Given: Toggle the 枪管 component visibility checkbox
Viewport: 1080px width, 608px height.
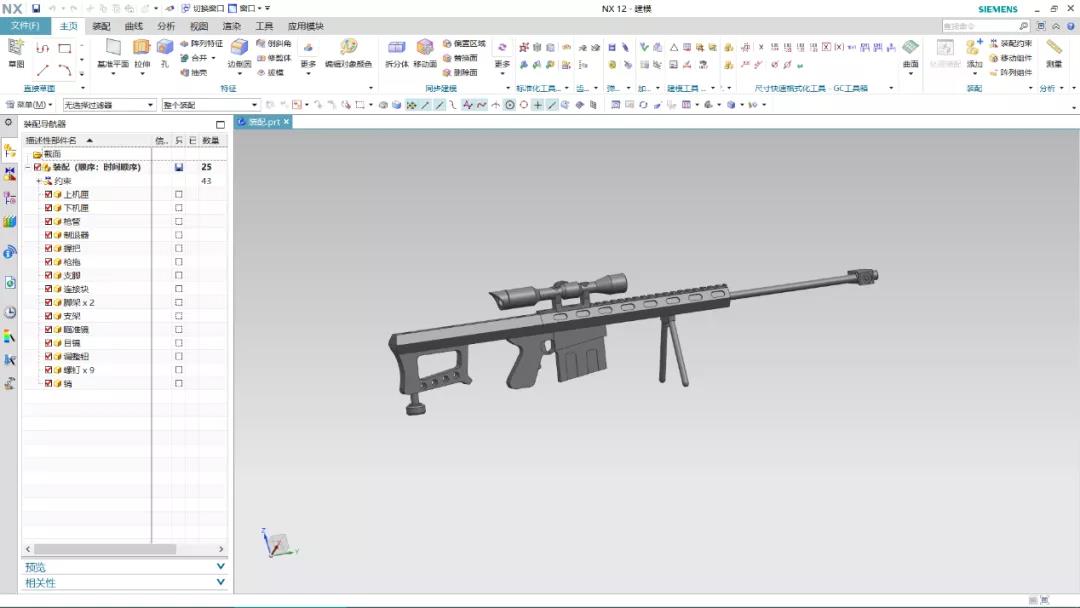Looking at the screenshot, I should tap(48, 221).
